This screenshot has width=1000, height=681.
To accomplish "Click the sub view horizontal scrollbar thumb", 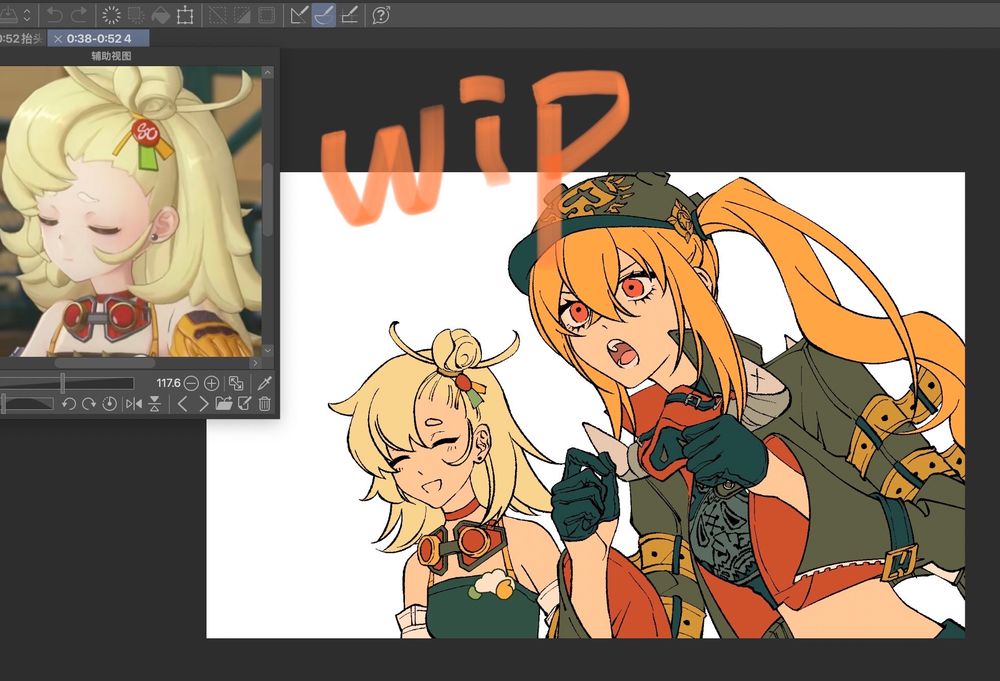I will click(104, 363).
